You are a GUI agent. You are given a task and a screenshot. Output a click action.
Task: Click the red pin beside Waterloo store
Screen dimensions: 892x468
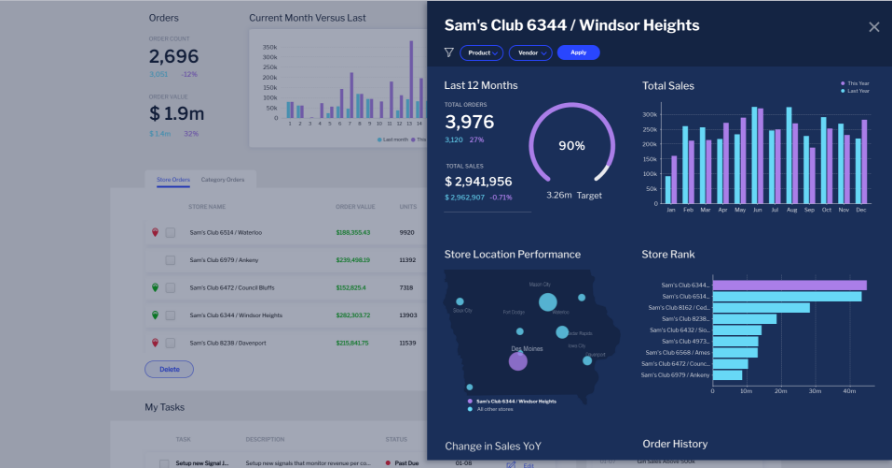point(155,232)
